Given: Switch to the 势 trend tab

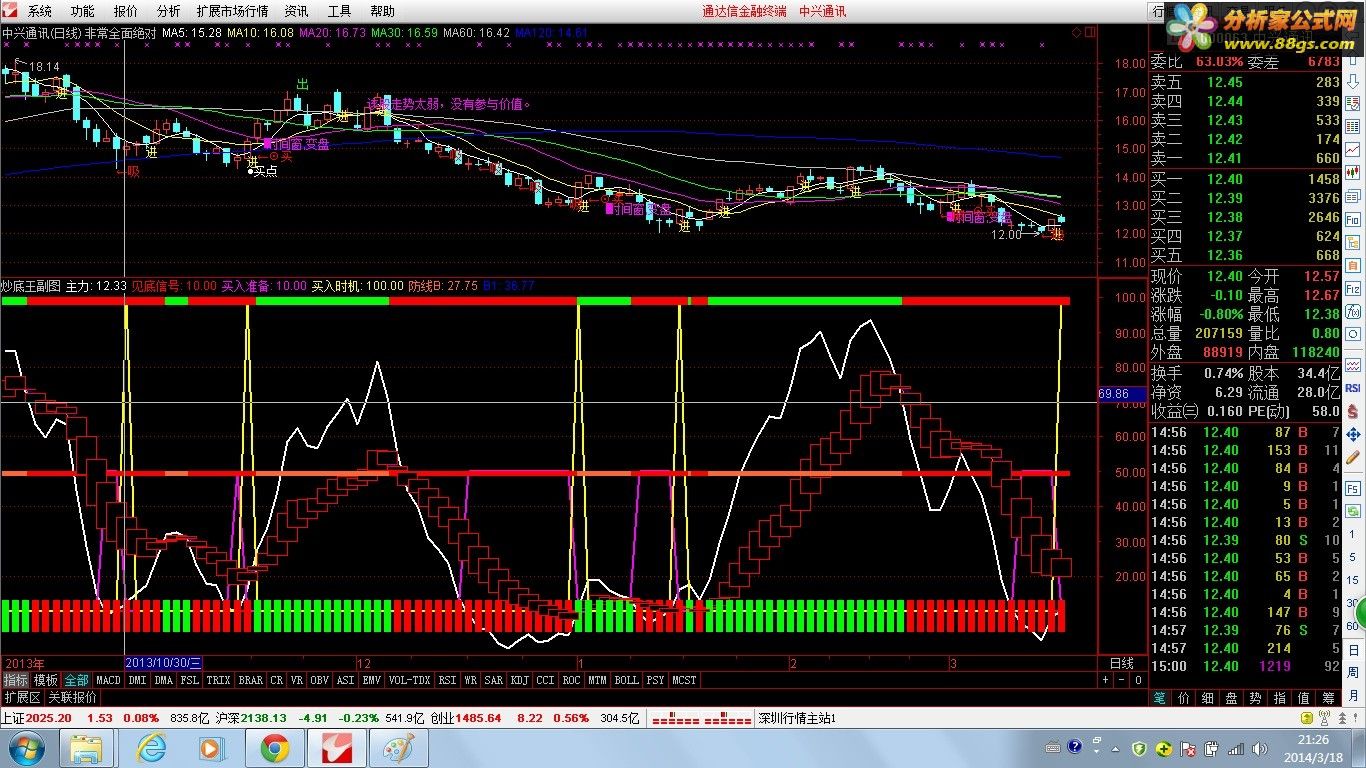Looking at the screenshot, I should coord(1255,698).
